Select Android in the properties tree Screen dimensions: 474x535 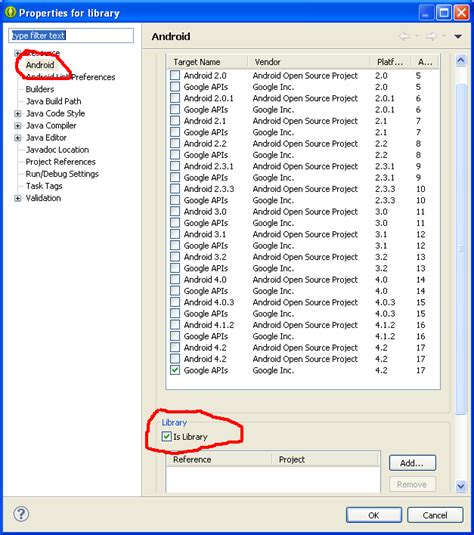tap(40, 65)
